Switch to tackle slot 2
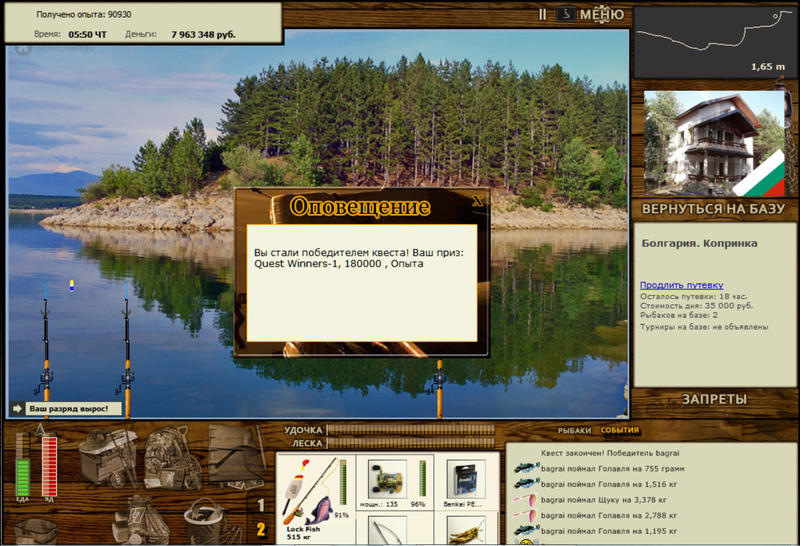Viewport: 800px width, 546px height. tap(261, 530)
